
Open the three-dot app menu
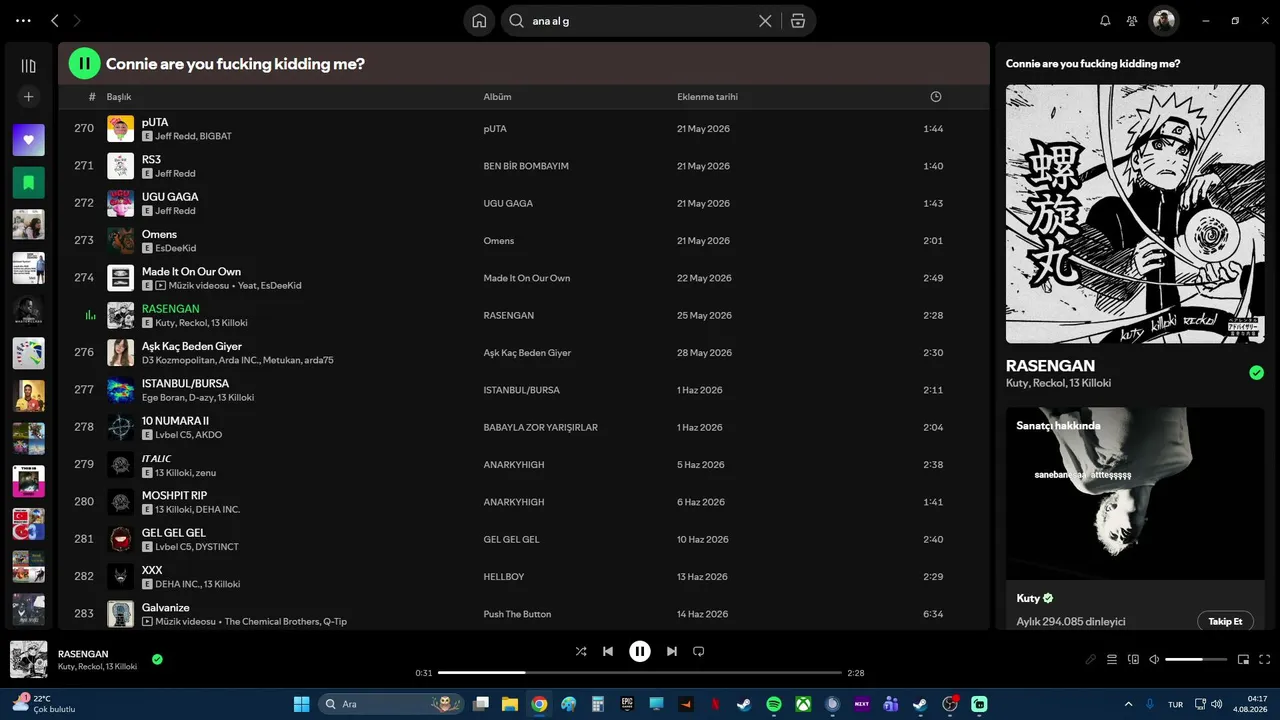(x=24, y=21)
